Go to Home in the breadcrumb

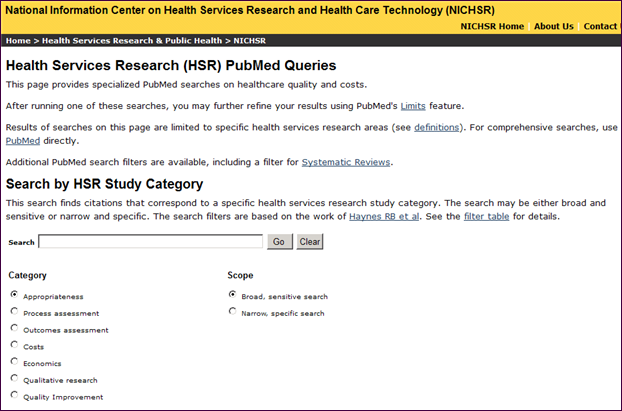(x=18, y=40)
